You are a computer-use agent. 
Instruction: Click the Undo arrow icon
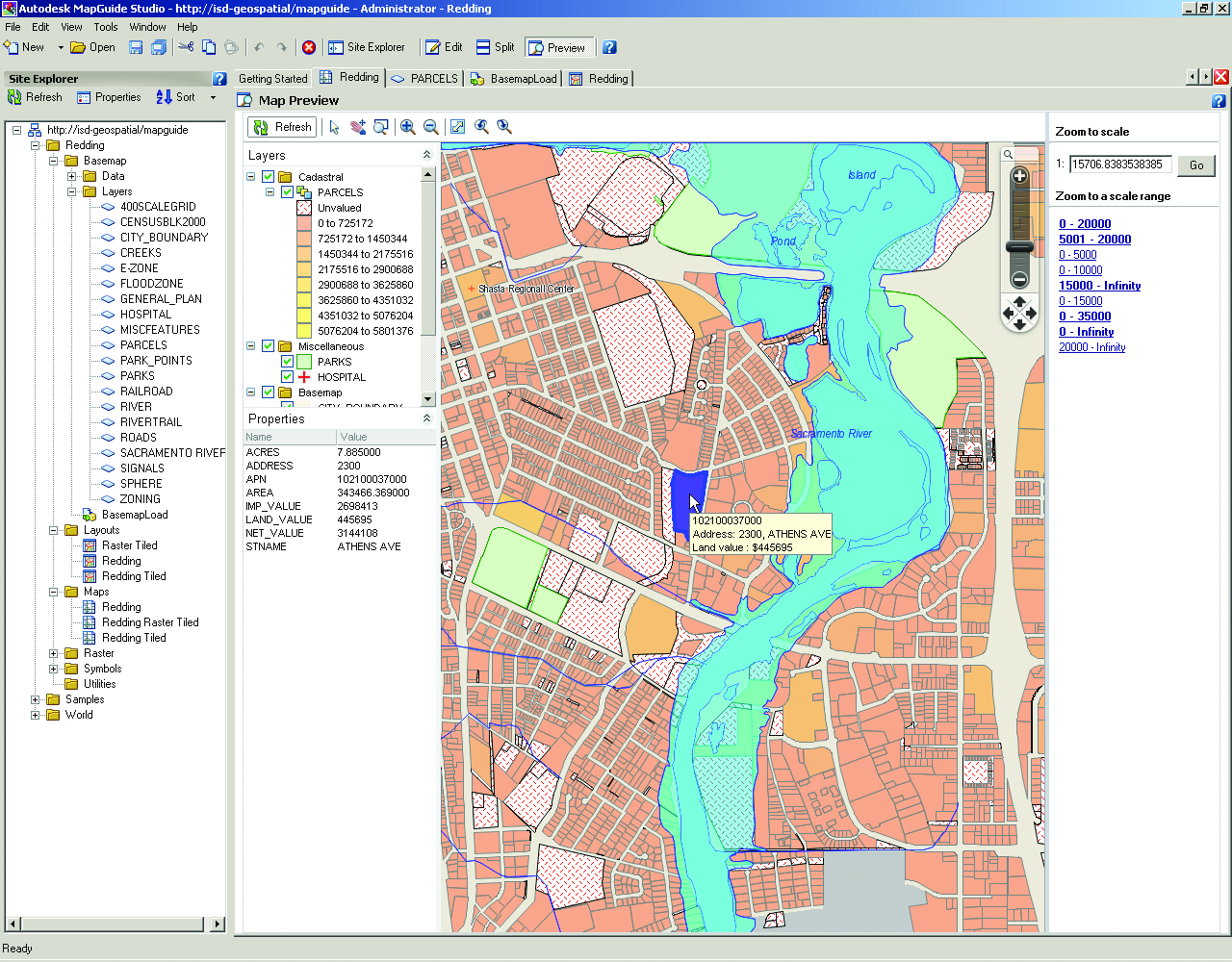coord(259,47)
